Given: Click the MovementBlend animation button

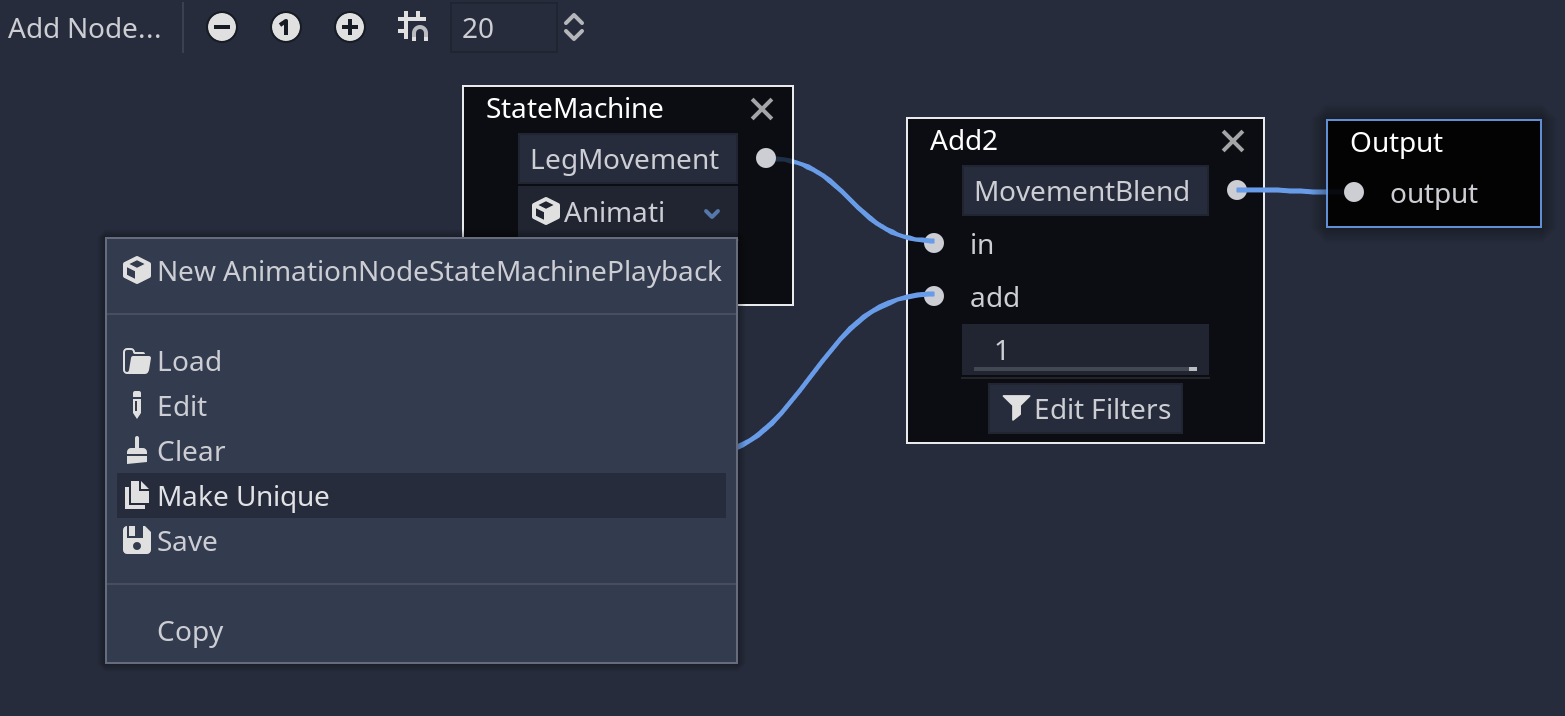Looking at the screenshot, I should (x=1084, y=190).
